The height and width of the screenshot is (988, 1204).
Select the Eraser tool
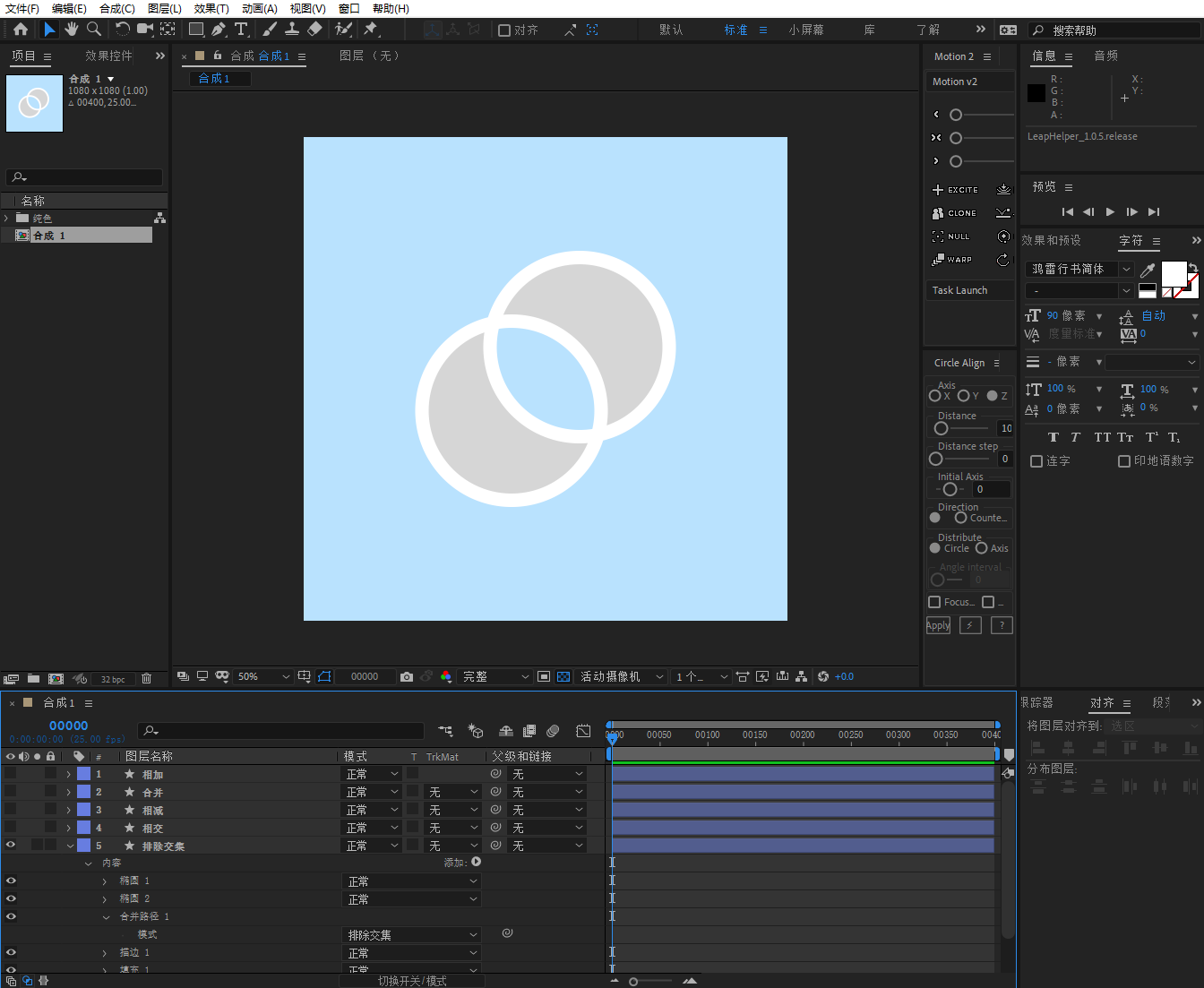coord(314,30)
